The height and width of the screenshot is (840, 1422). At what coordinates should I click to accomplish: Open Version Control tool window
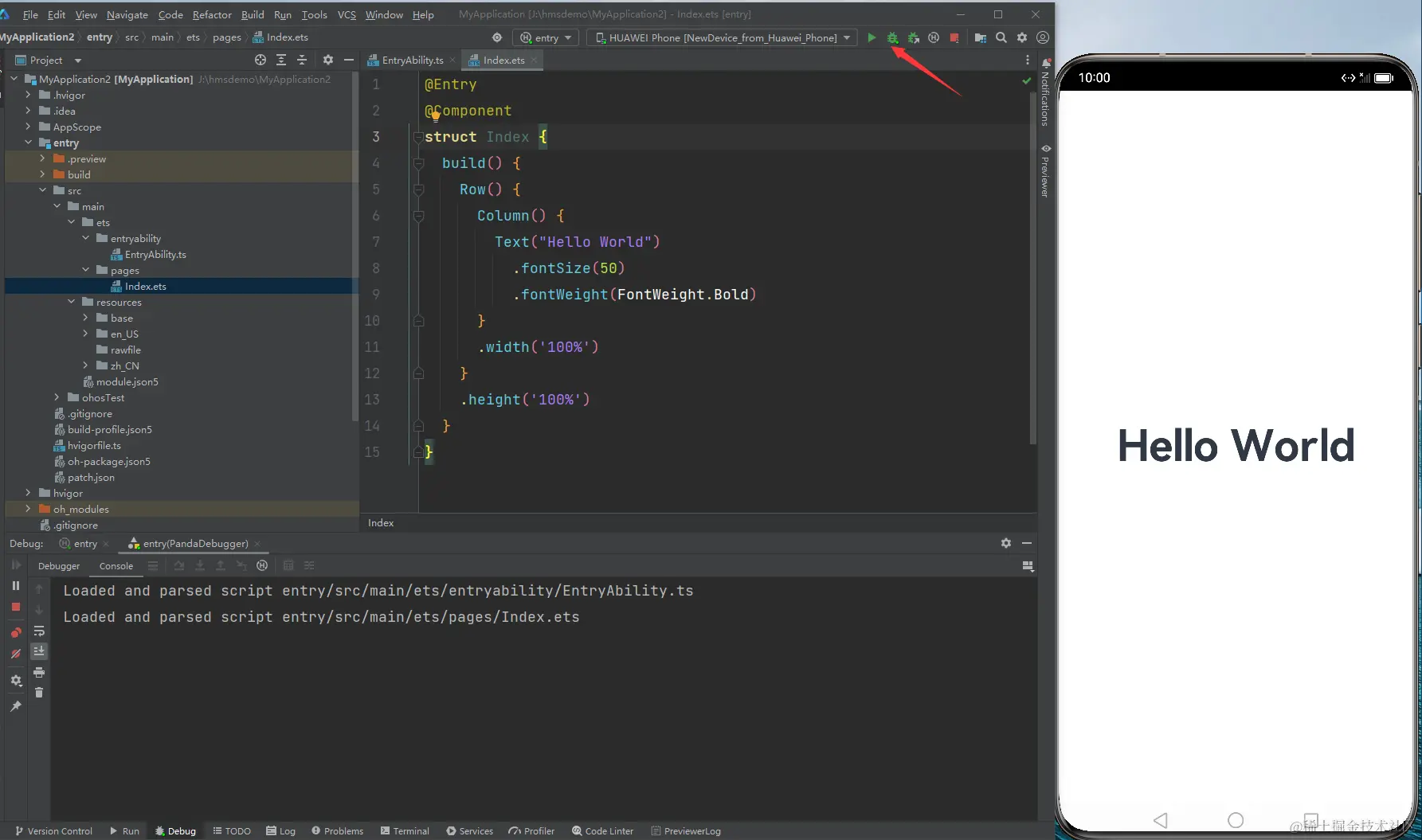tap(53, 831)
